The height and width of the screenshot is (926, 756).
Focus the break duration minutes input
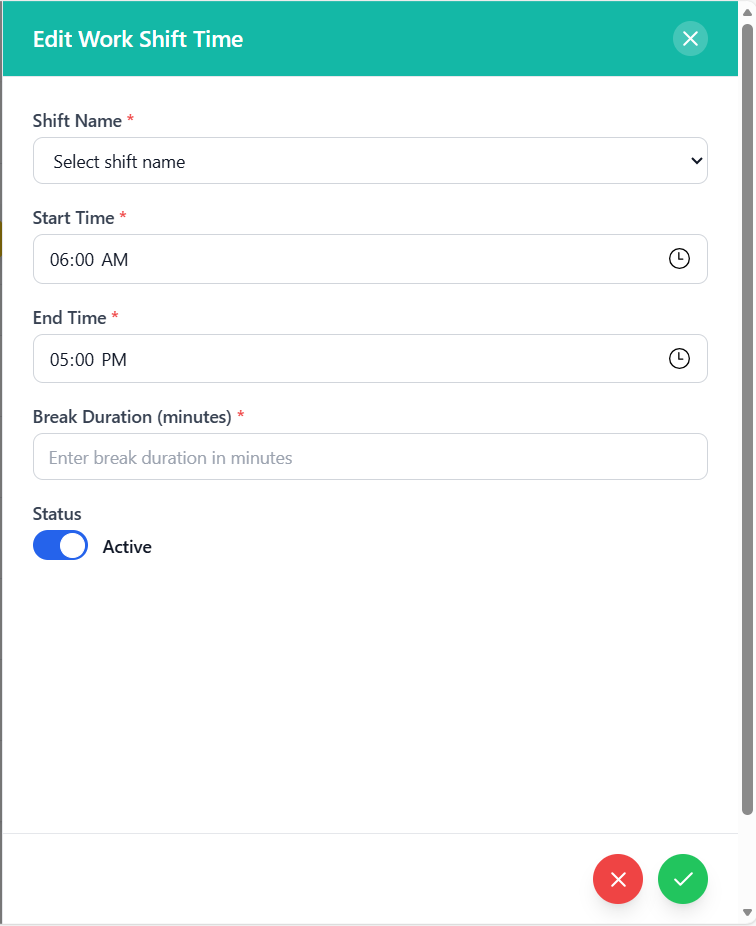click(370, 457)
